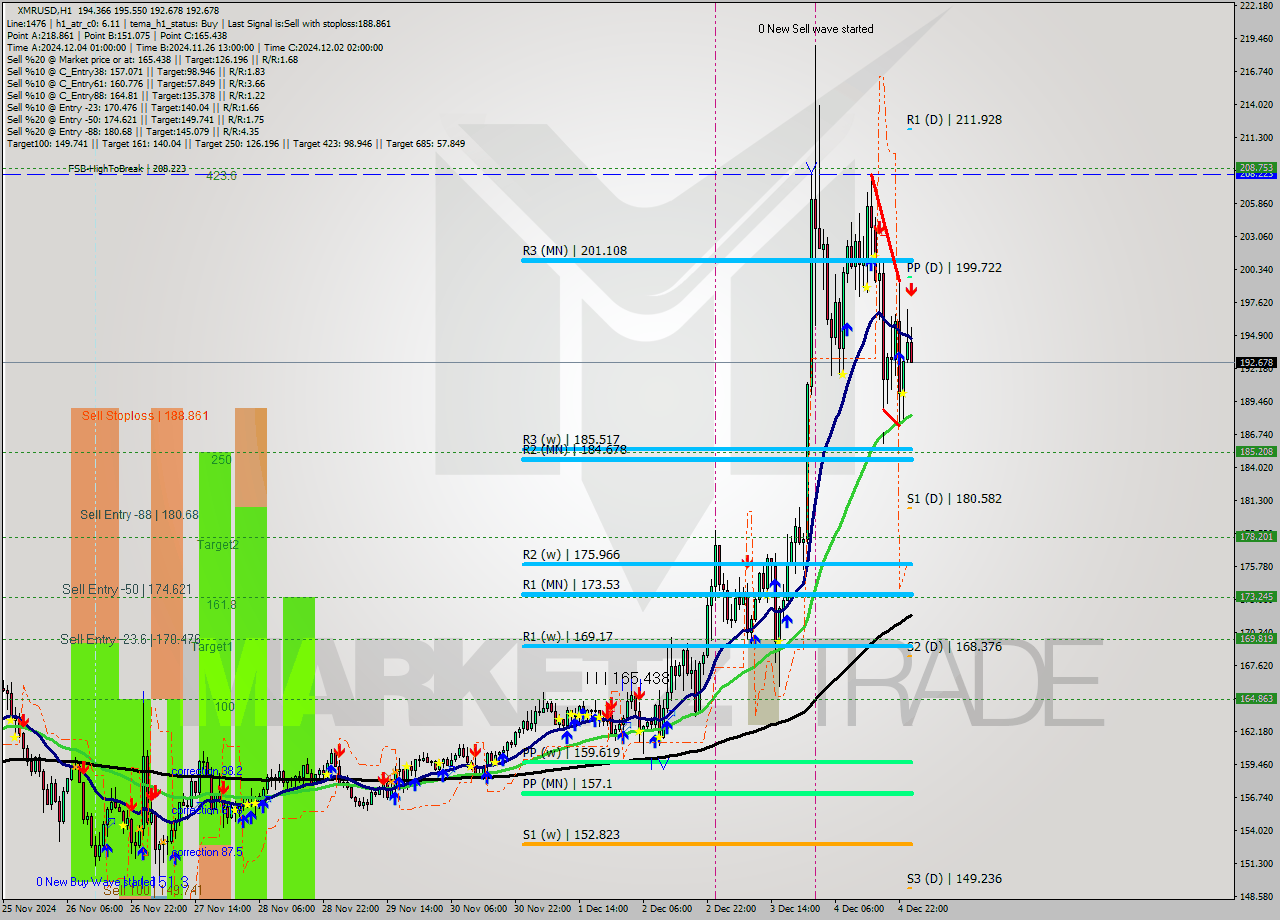
Task: Select the '161.8' Fibonacci level label
Action: [x=222, y=605]
